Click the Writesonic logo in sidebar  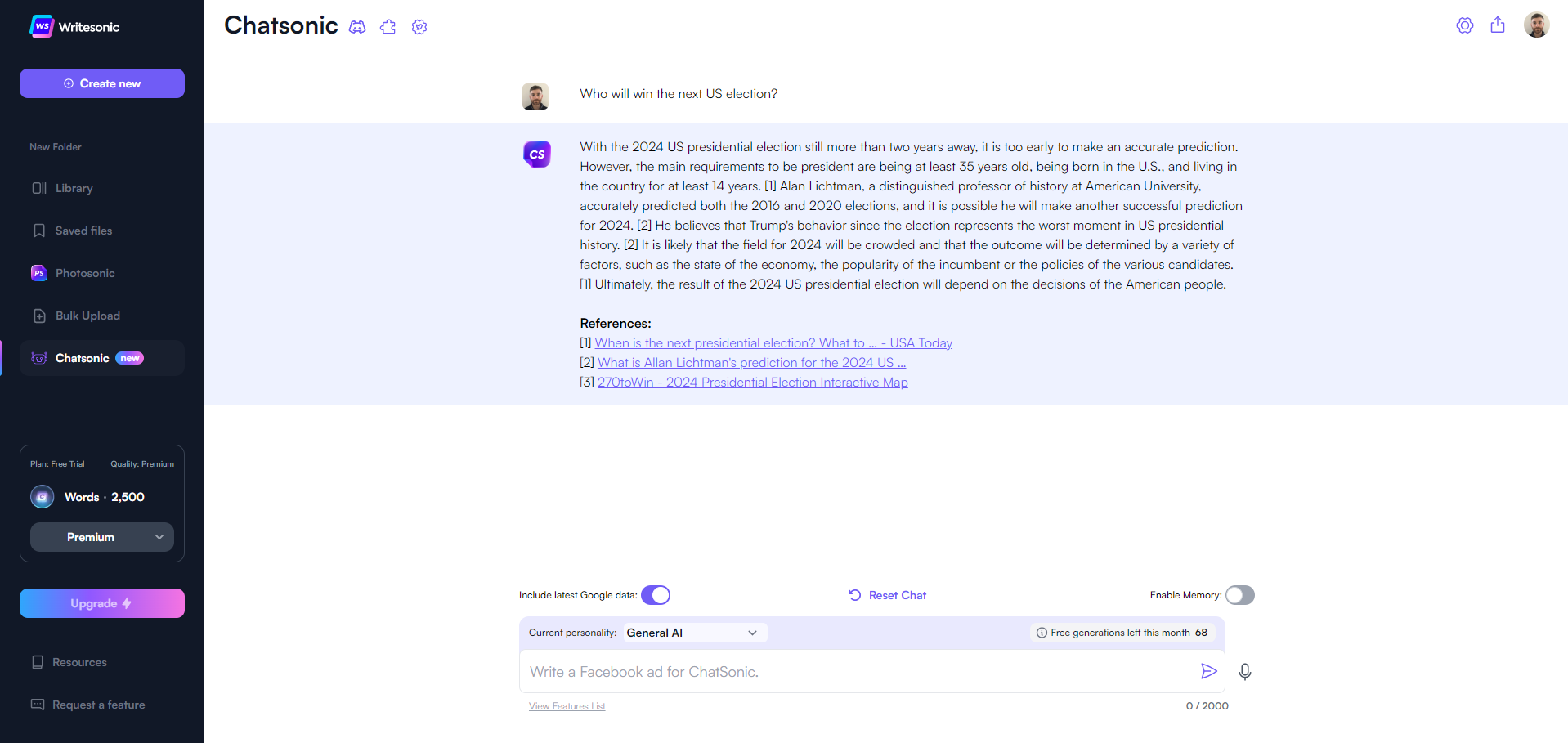point(74,27)
